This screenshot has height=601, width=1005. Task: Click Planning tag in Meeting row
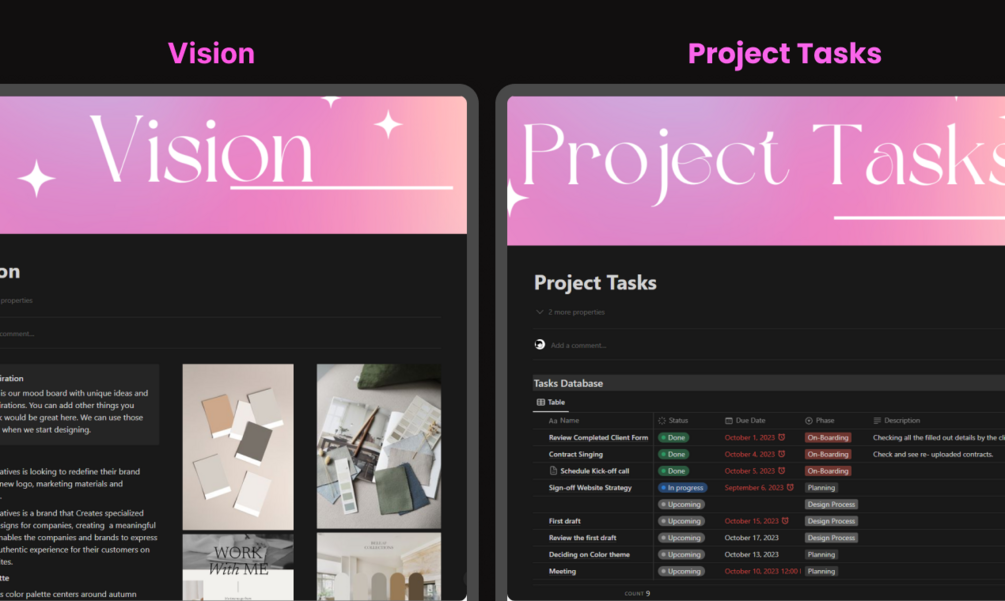tap(821, 571)
